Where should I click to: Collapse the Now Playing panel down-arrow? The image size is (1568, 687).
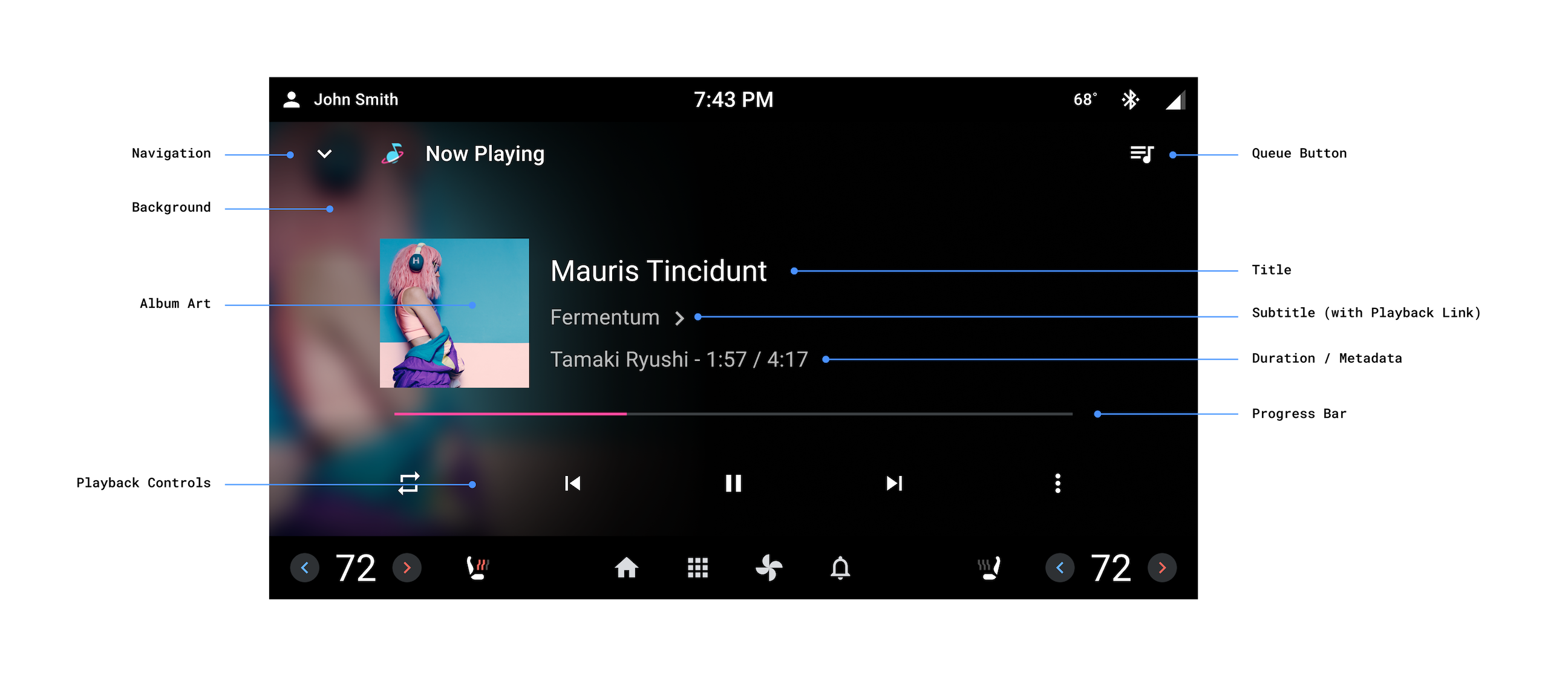click(x=324, y=154)
